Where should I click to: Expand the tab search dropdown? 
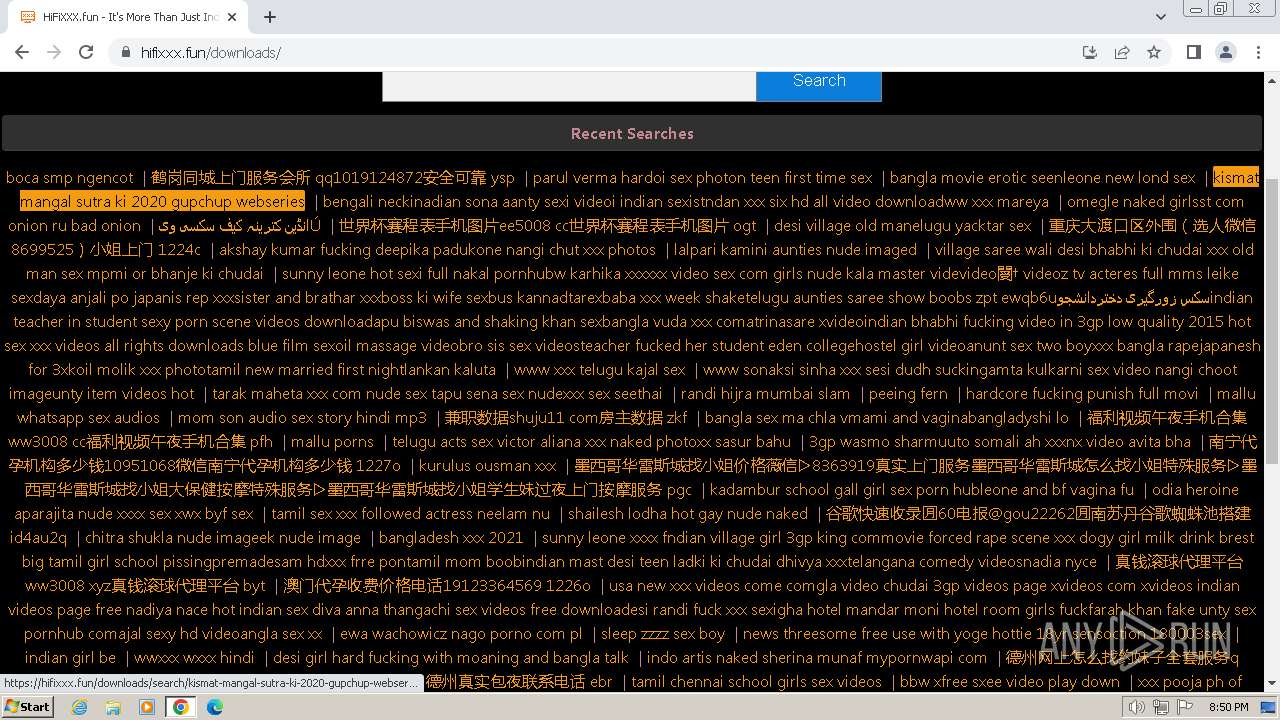(x=1160, y=17)
